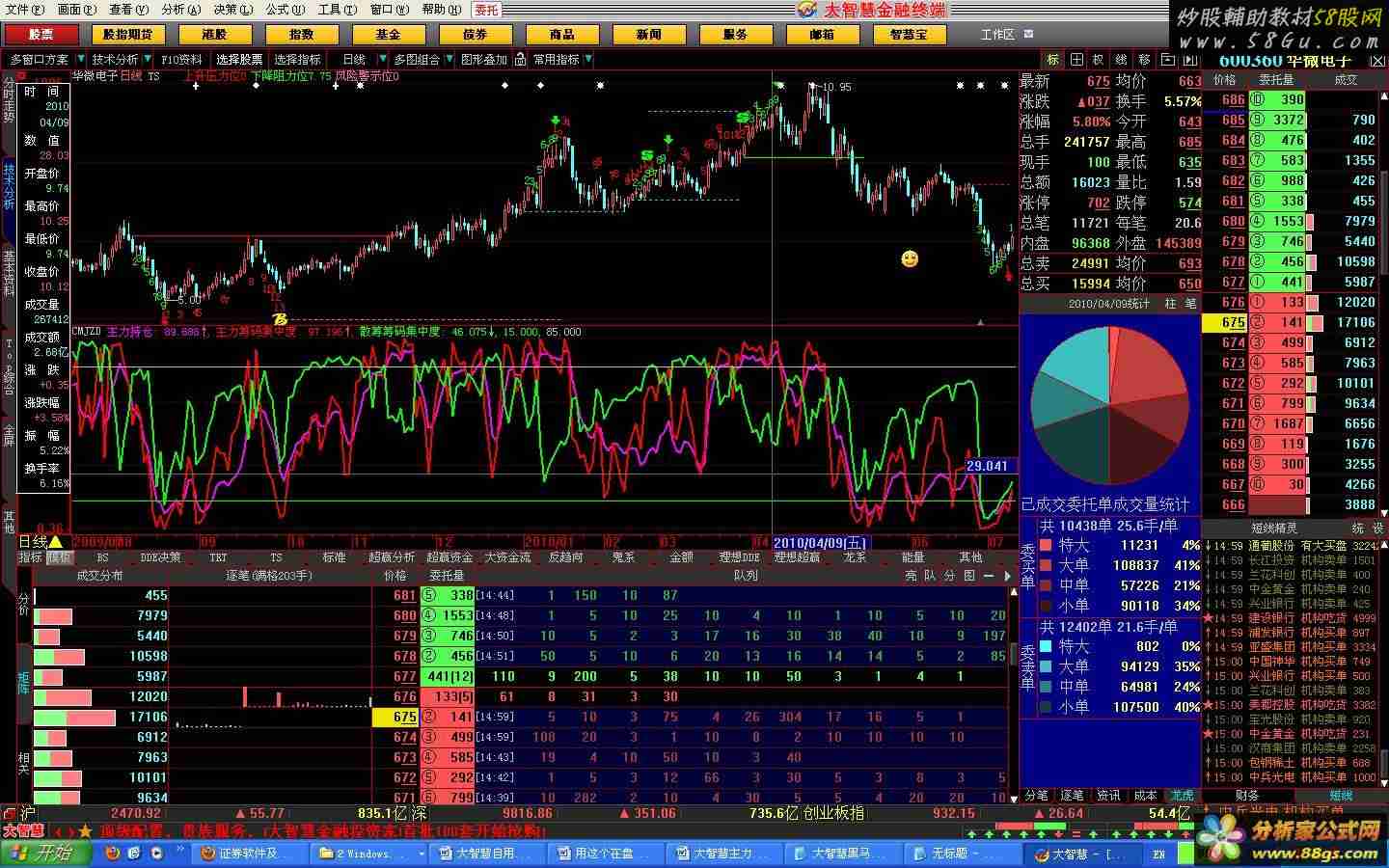Image resolution: width=1389 pixels, height=868 pixels.
Task: Select the 资讯 bottom tab
Action: click(1109, 796)
